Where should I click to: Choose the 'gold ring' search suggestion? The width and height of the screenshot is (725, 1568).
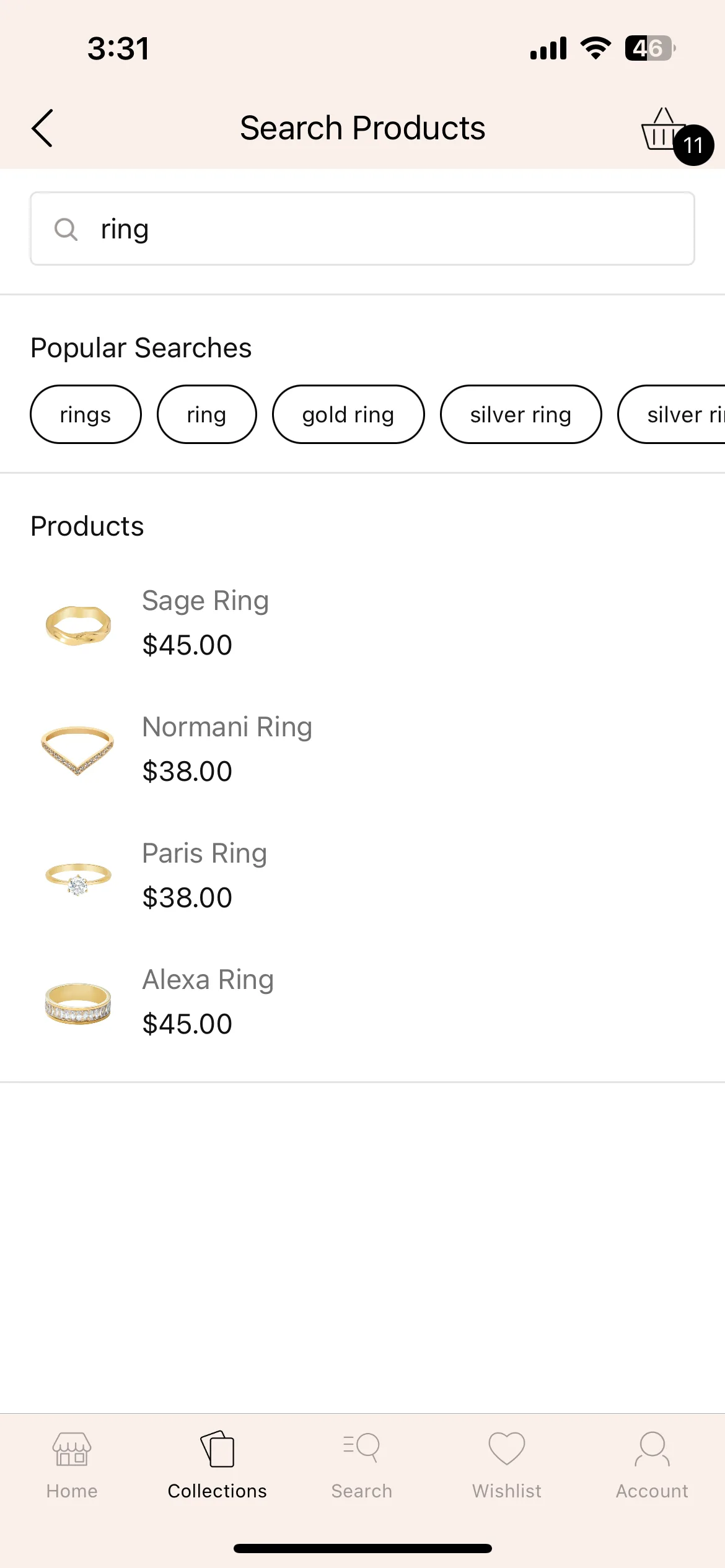click(348, 414)
